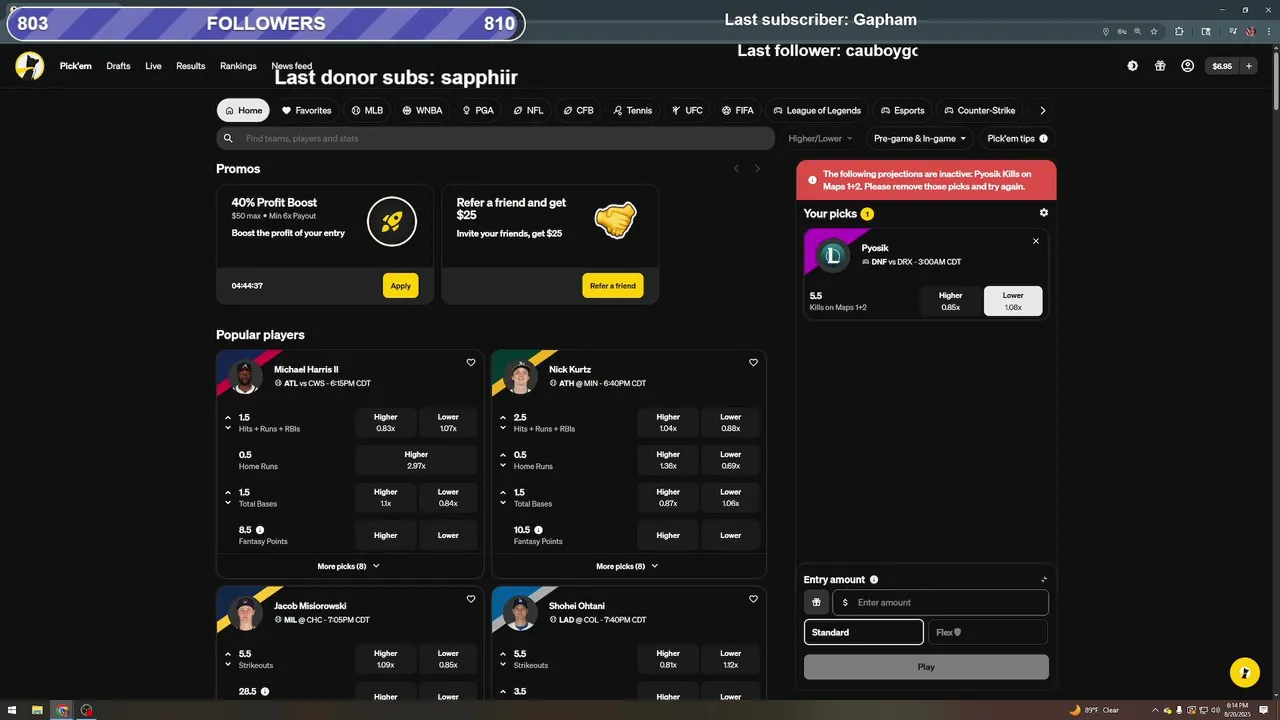
Task: Apply the 40% Profit Boost promo
Action: 400,286
